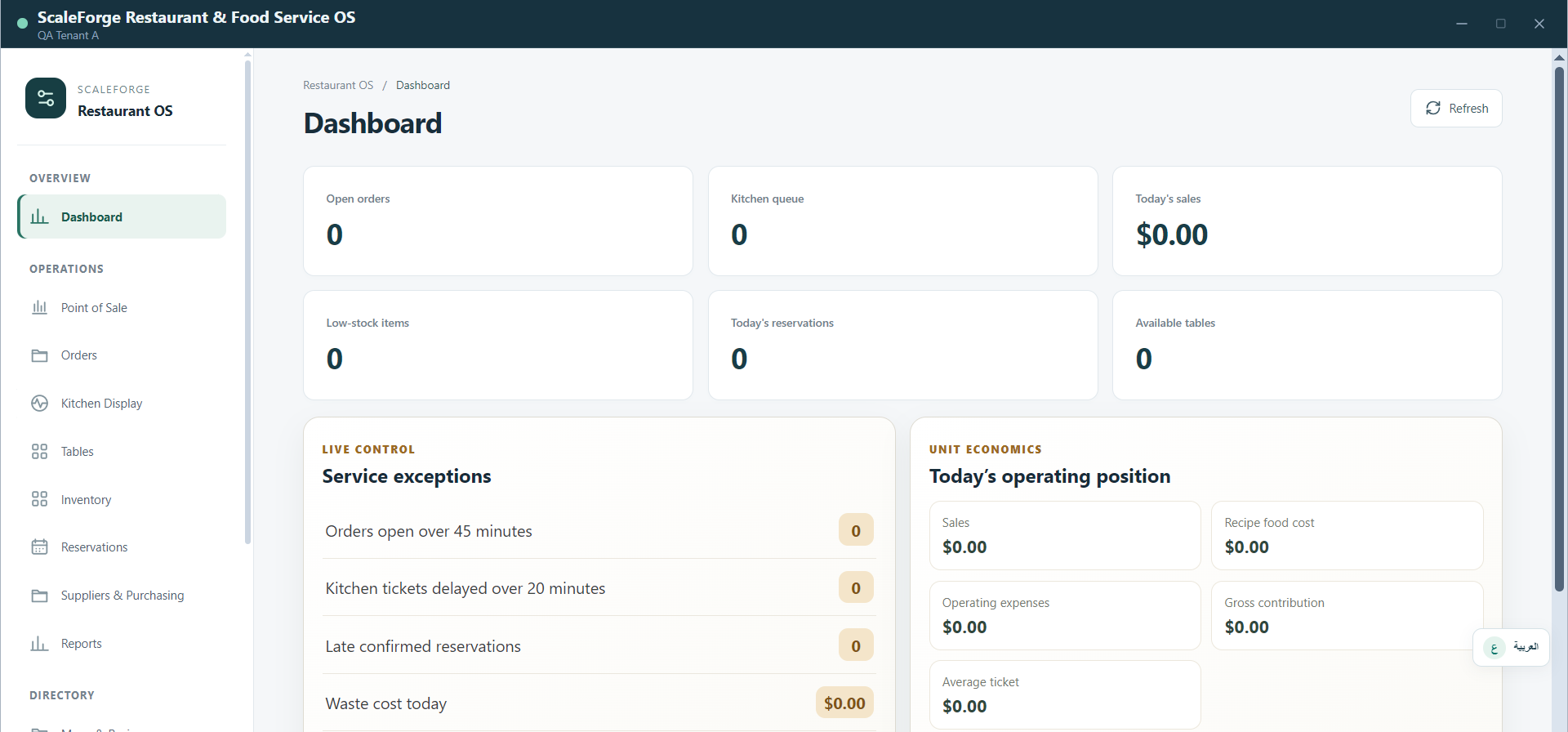Click the Refresh circular arrows icon
The width and height of the screenshot is (1568, 732).
click(x=1433, y=108)
